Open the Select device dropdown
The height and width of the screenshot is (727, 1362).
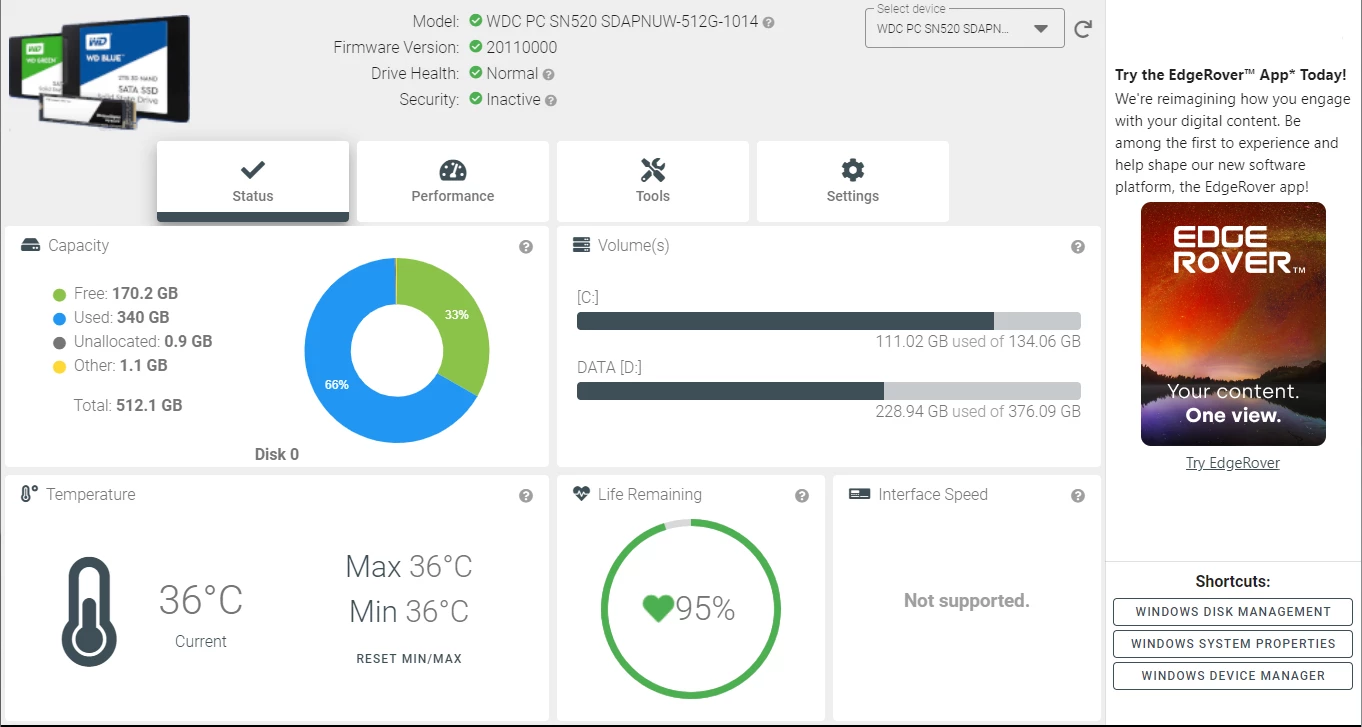click(x=955, y=27)
